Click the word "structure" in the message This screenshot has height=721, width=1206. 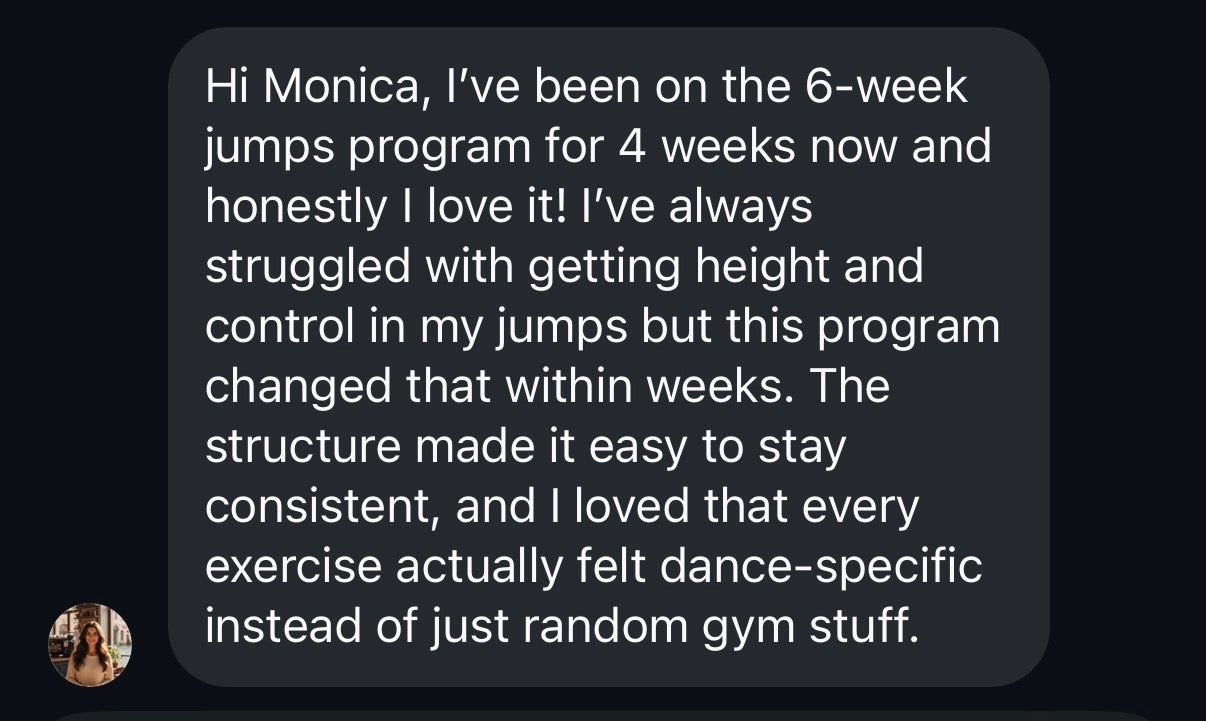pos(303,447)
